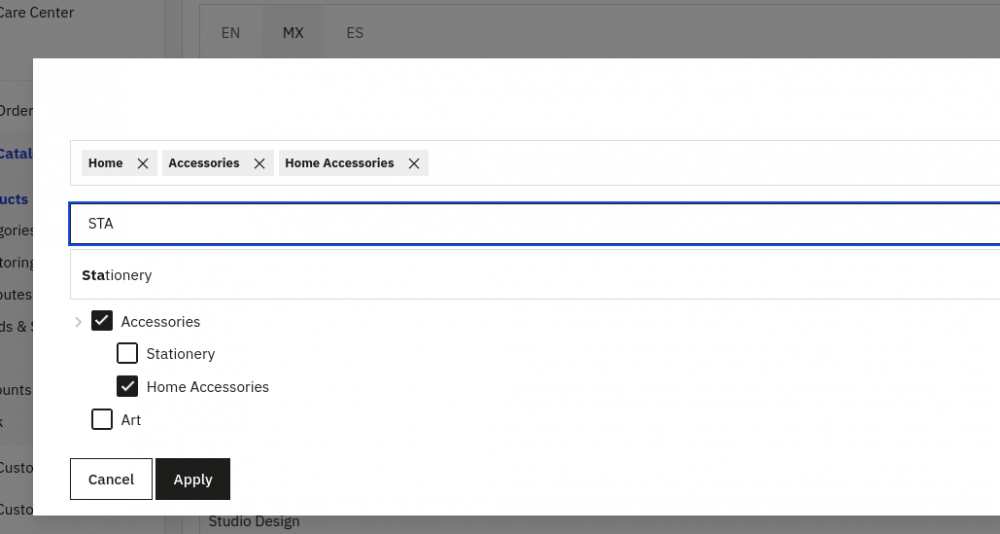Apply the category selection
Viewport: 1000px width, 534px height.
coord(193,479)
